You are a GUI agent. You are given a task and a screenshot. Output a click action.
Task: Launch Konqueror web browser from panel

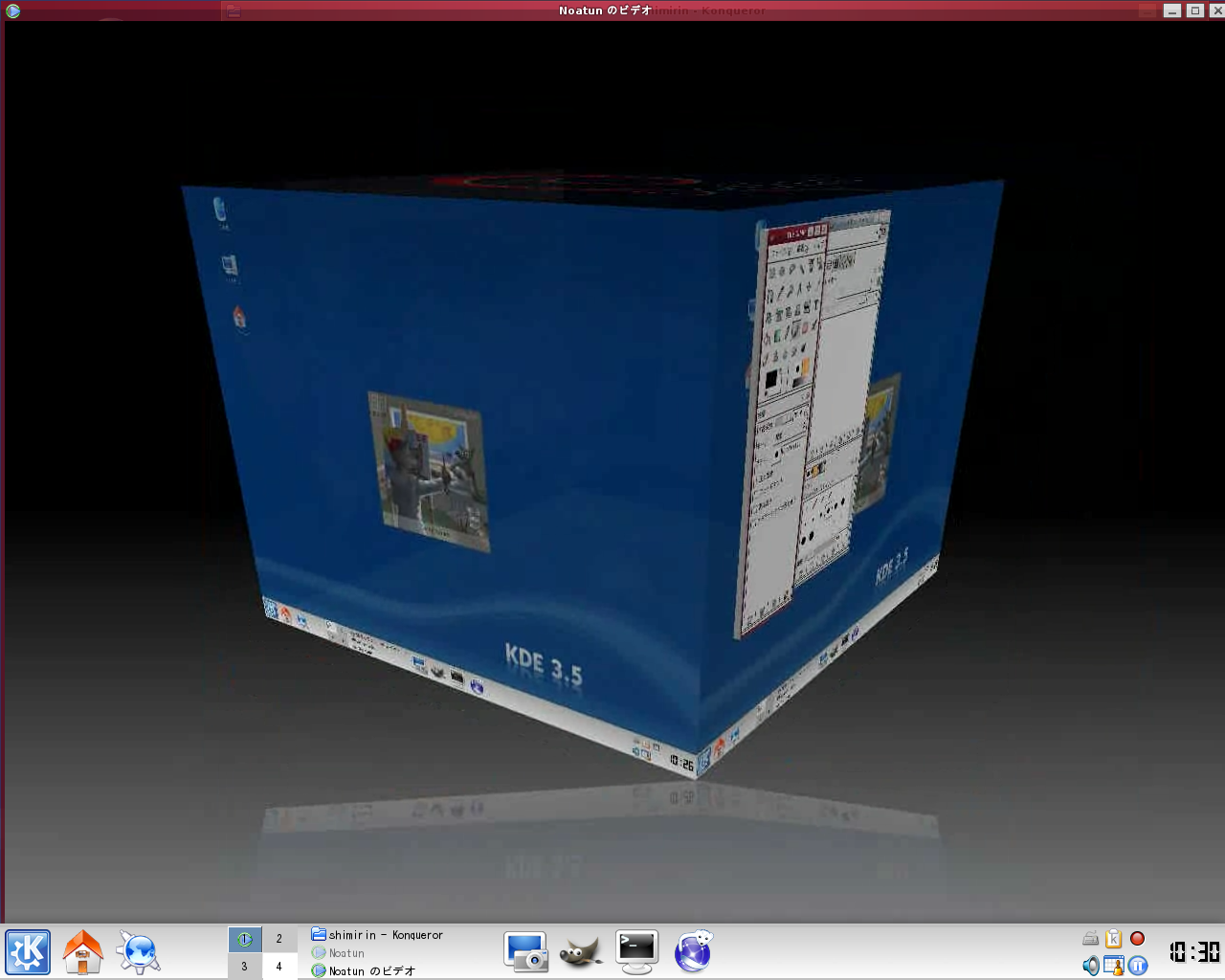click(139, 952)
